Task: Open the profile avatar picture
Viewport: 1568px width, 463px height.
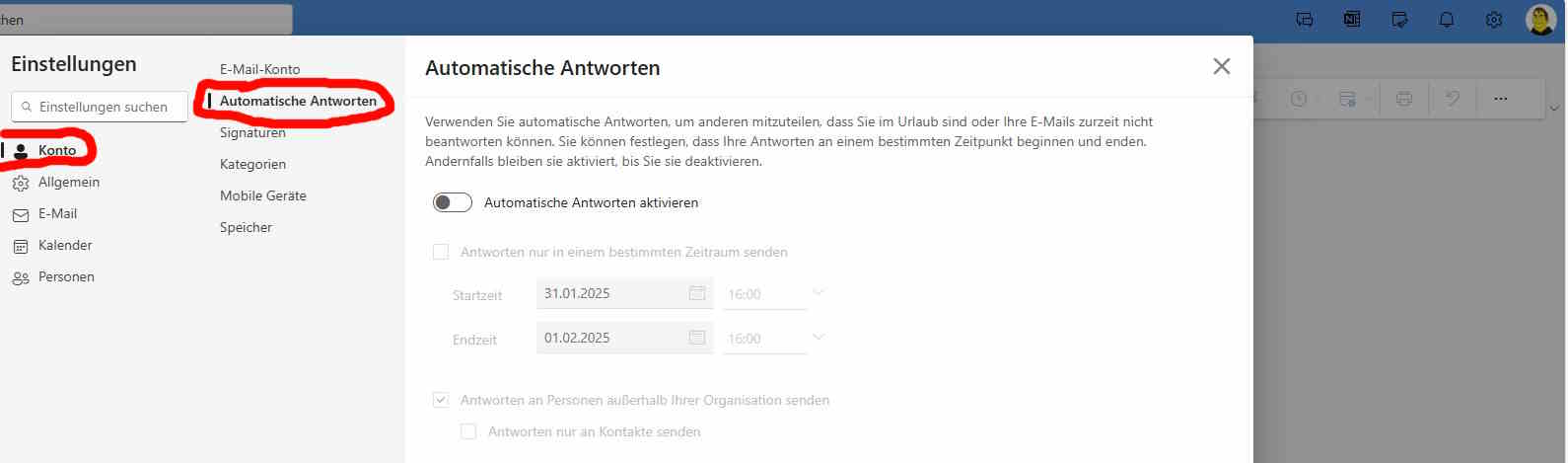Action: coord(1539,20)
